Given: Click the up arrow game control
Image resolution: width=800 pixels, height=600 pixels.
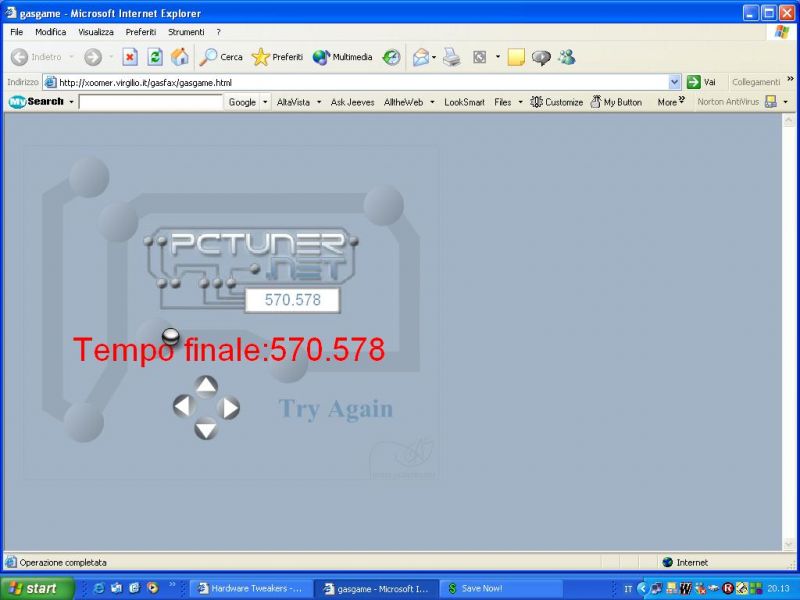Looking at the screenshot, I should (206, 386).
